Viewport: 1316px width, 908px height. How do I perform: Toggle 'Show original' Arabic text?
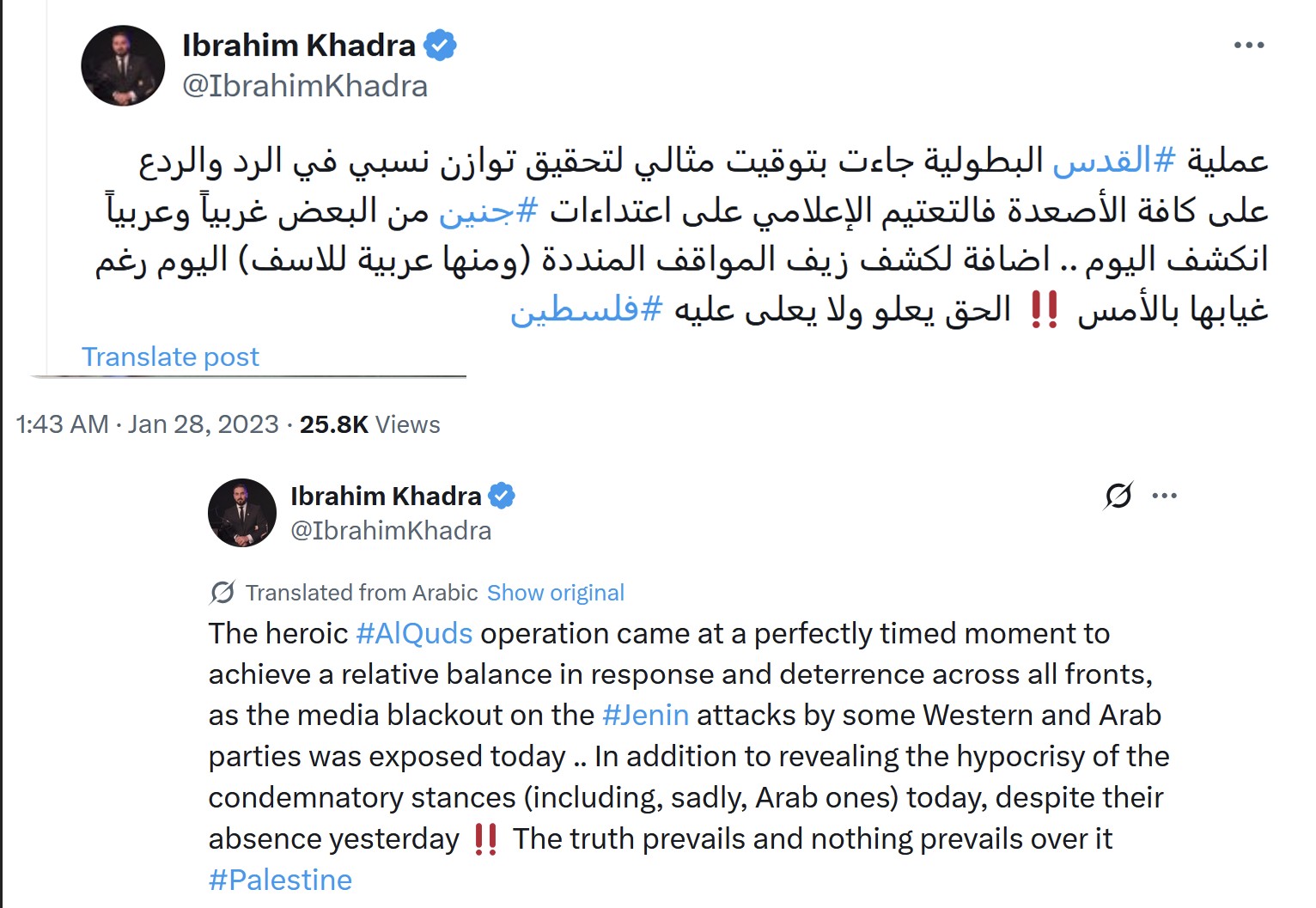[555, 593]
